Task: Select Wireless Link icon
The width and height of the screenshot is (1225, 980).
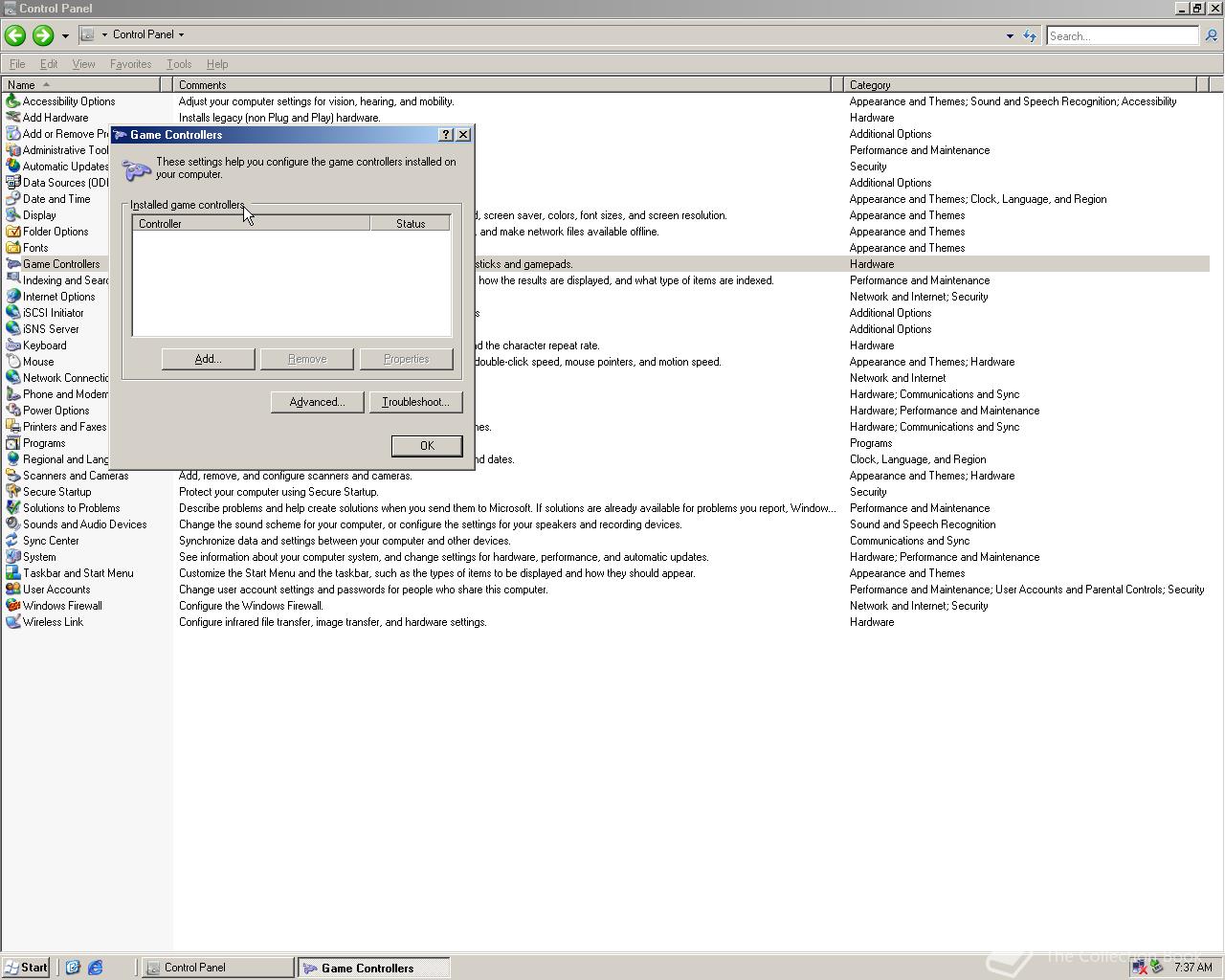Action: 12,622
